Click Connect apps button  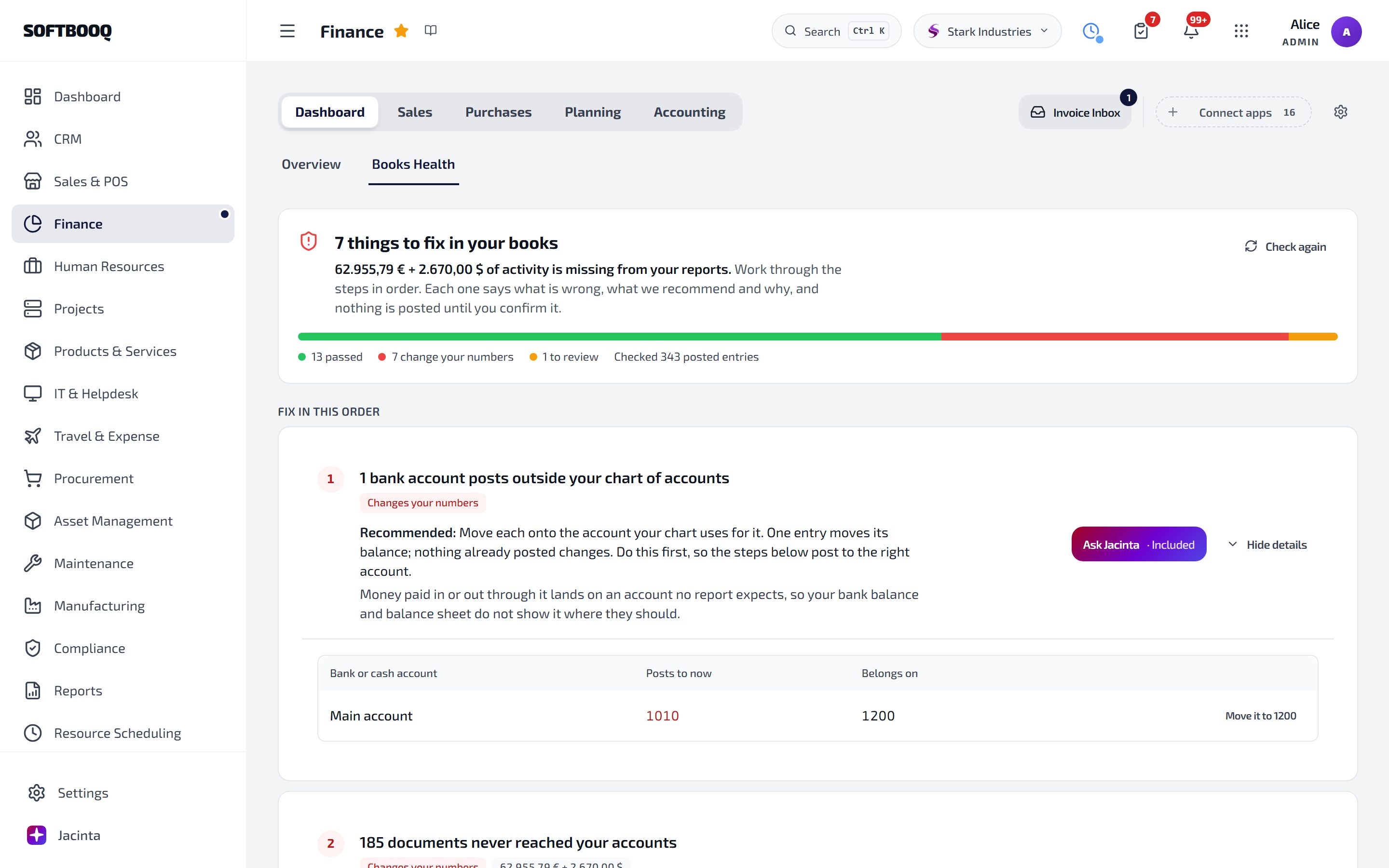pyautogui.click(x=1233, y=112)
